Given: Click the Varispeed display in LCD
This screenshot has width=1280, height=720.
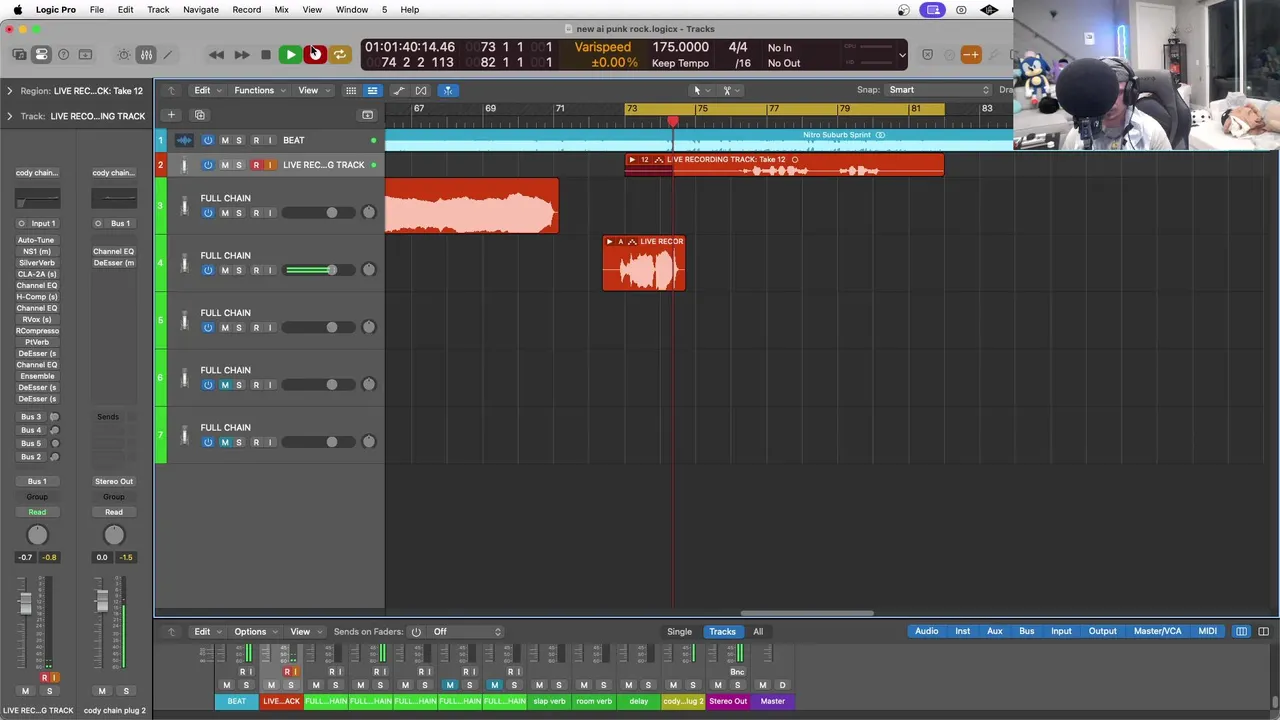Looking at the screenshot, I should click(603, 47).
